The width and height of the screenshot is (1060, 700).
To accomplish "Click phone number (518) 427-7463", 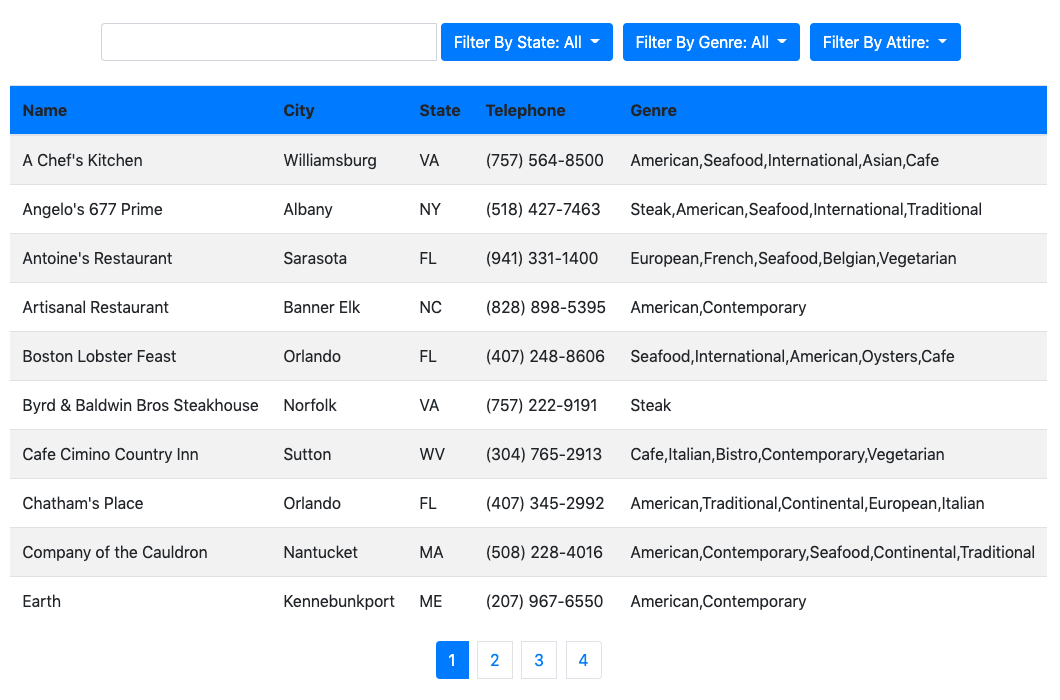I will click(x=543, y=209).
